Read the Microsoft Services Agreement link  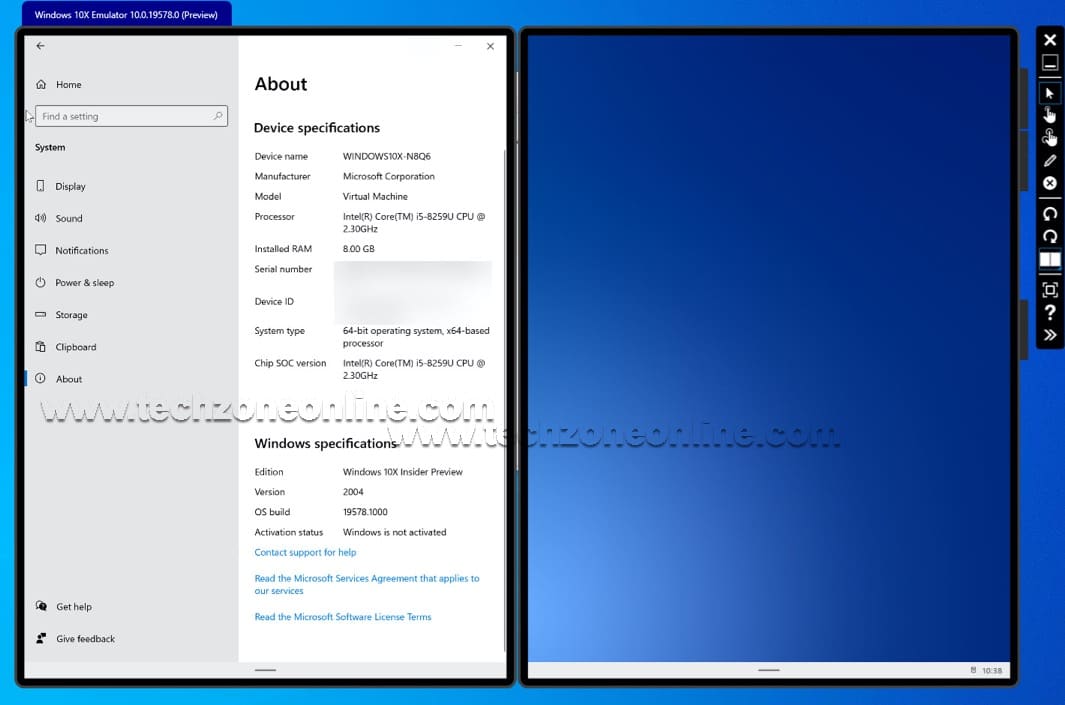tap(367, 585)
